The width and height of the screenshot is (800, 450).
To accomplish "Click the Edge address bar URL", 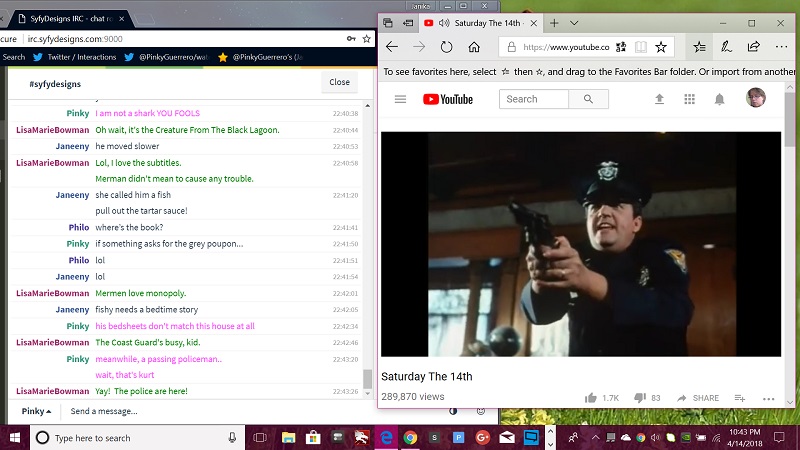I will point(566,47).
